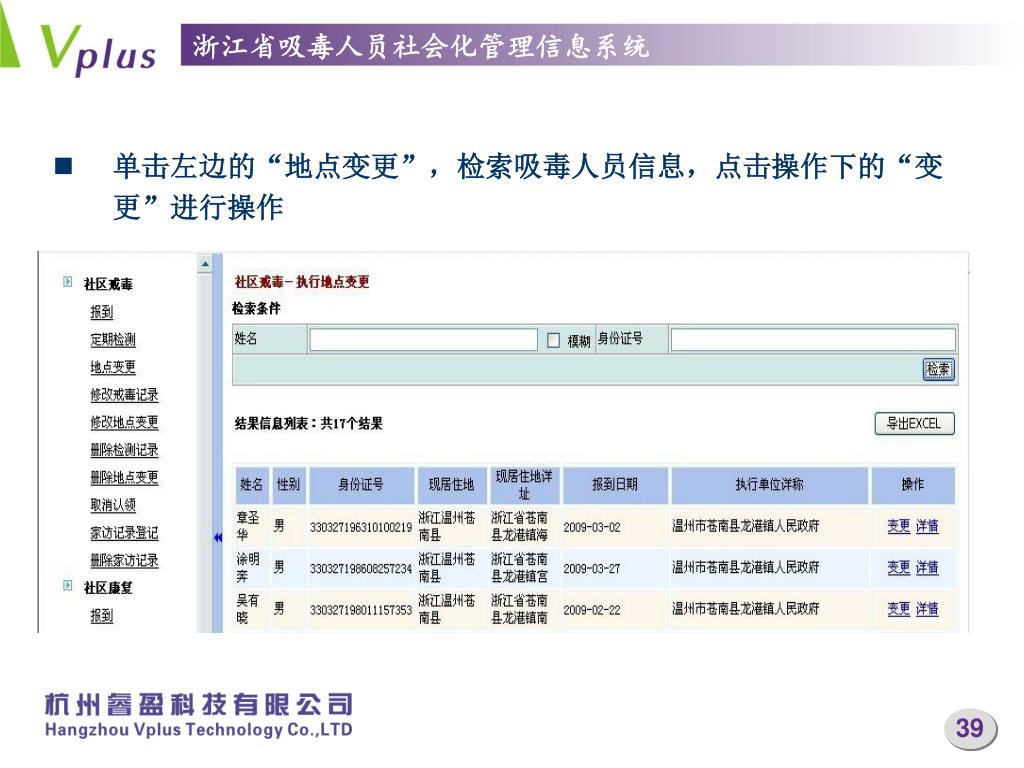Click the slide page number 39 badge
Image resolution: width=1024 pixels, height=768 pixels.
[x=970, y=728]
